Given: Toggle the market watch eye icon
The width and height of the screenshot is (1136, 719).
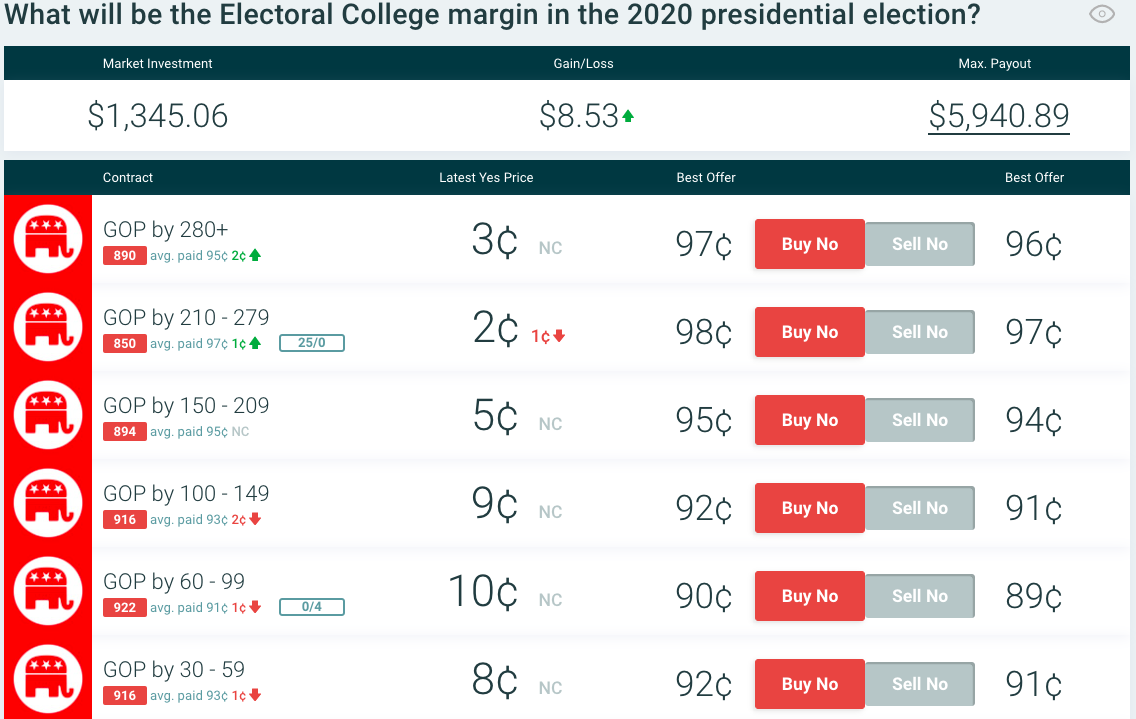Looking at the screenshot, I should (1101, 15).
